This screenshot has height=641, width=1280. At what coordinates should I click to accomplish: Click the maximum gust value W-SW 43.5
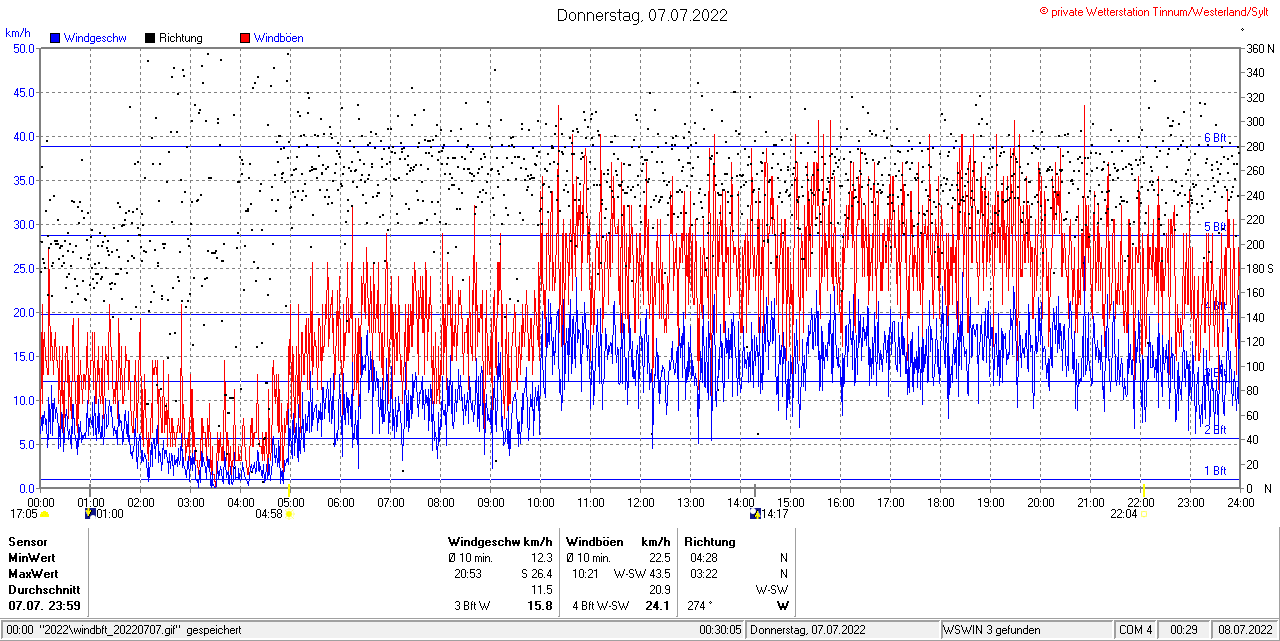coord(642,574)
